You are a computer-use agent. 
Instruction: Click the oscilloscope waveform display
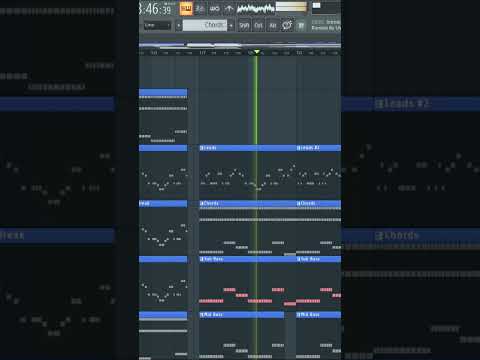pyautogui.click(x=256, y=9)
